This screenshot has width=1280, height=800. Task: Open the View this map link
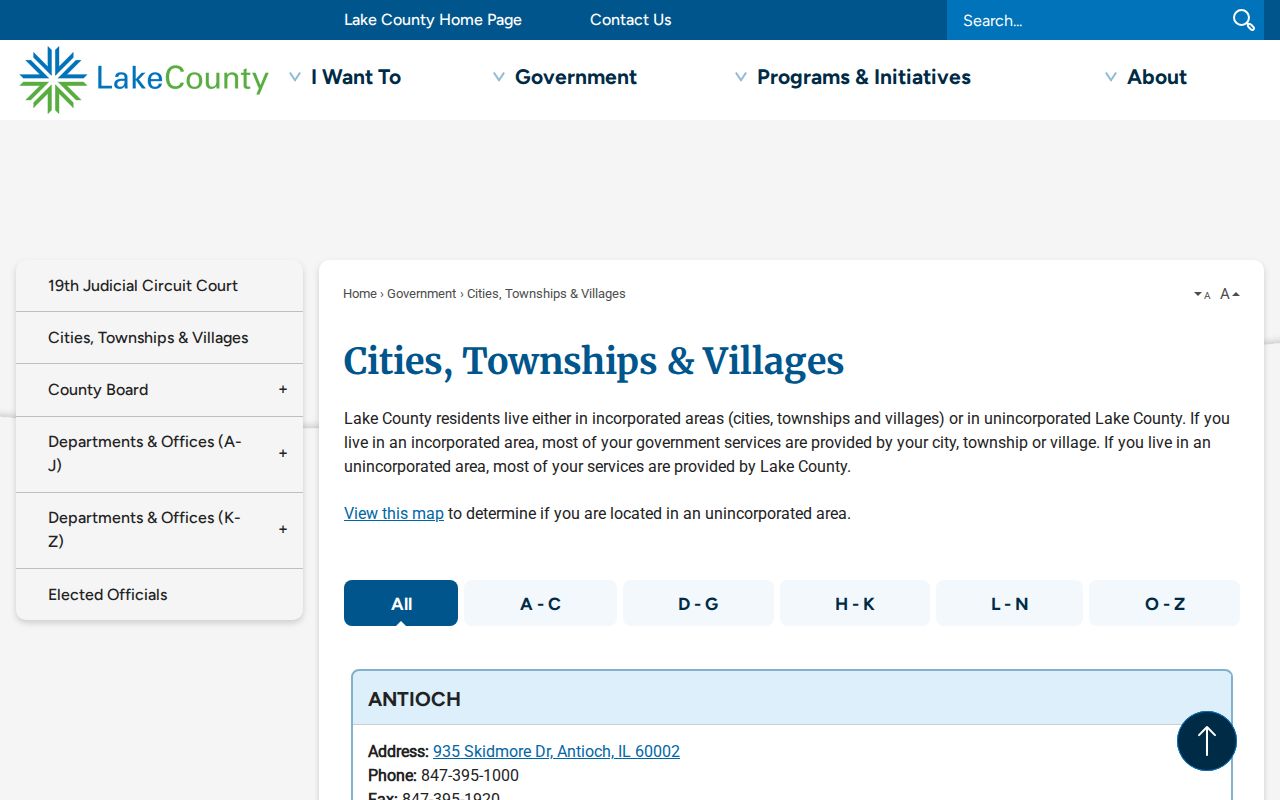(x=394, y=513)
